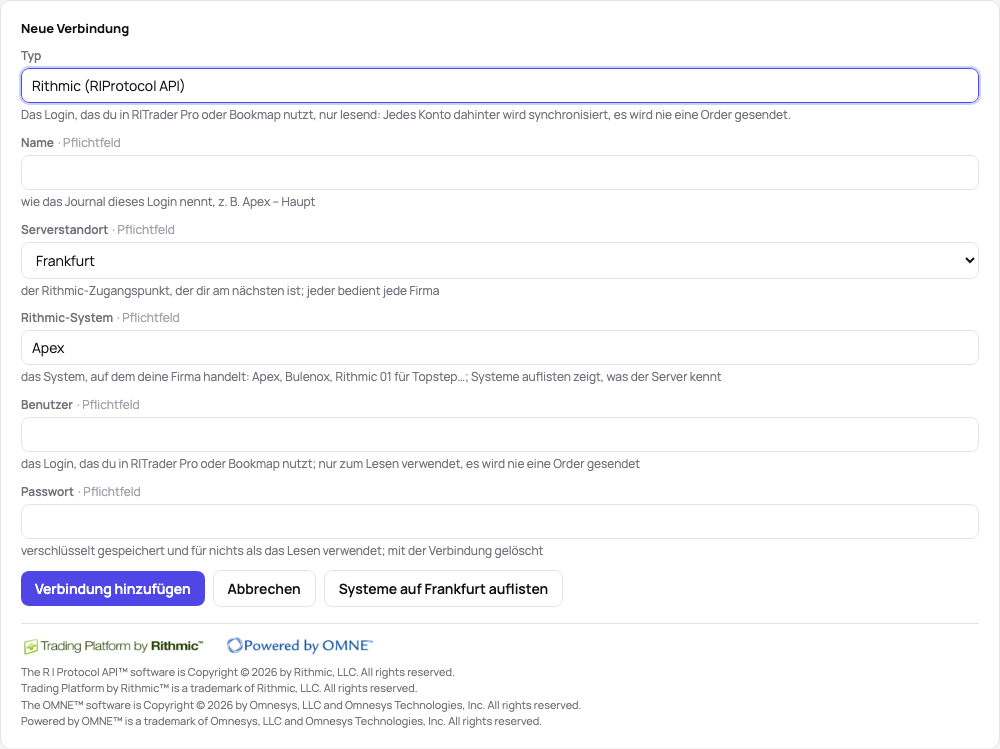Focus the Passwort input field
The width and height of the screenshot is (1000, 749).
coord(499,521)
